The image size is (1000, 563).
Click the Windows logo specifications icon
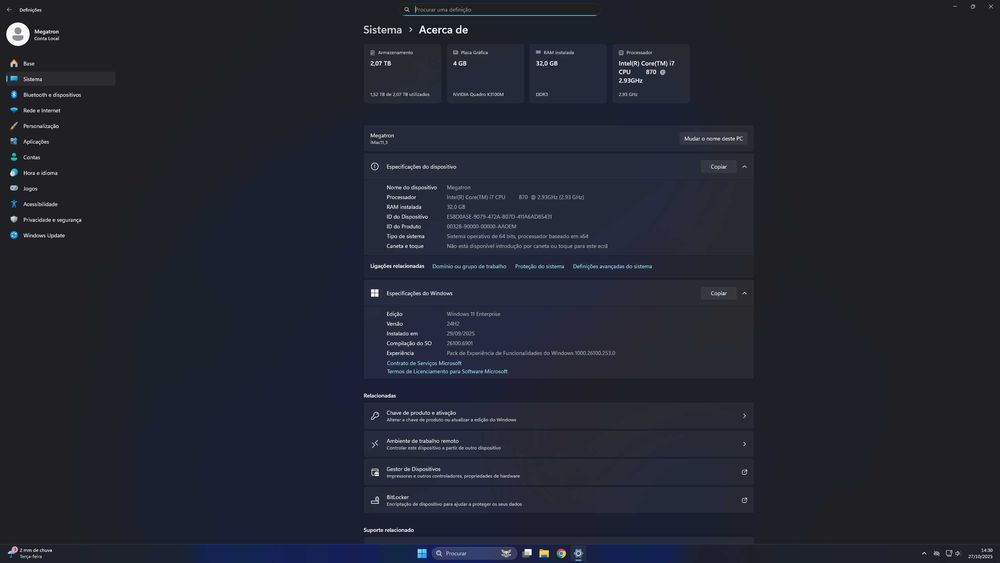click(x=374, y=293)
